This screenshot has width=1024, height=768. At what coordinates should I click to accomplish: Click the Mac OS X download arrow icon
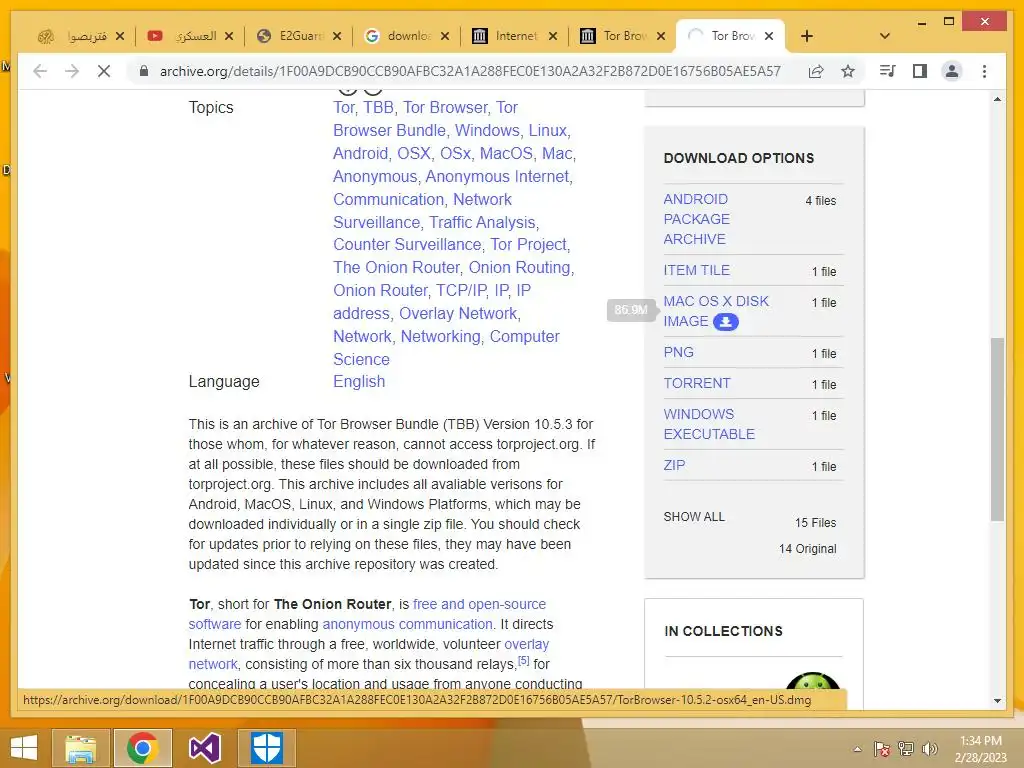(726, 322)
